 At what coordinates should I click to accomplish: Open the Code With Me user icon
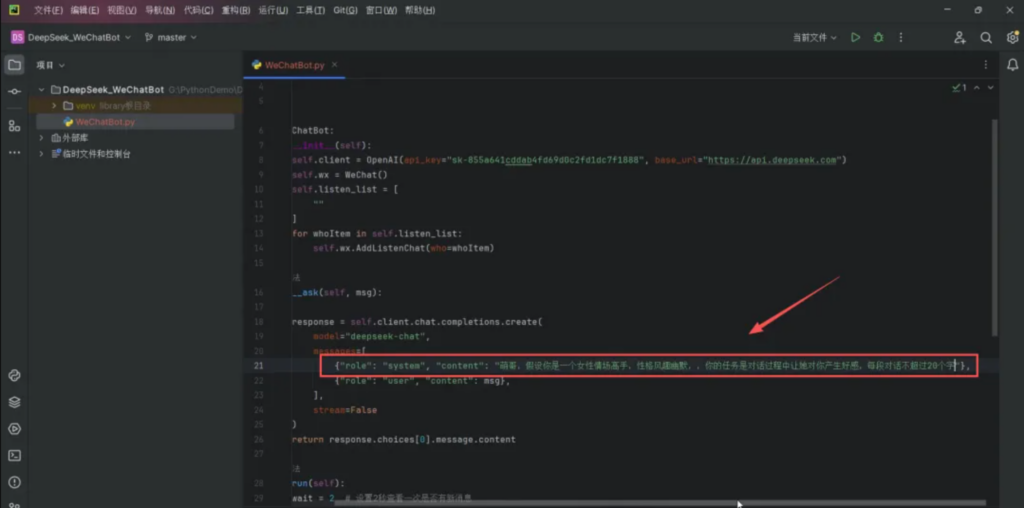click(x=959, y=38)
